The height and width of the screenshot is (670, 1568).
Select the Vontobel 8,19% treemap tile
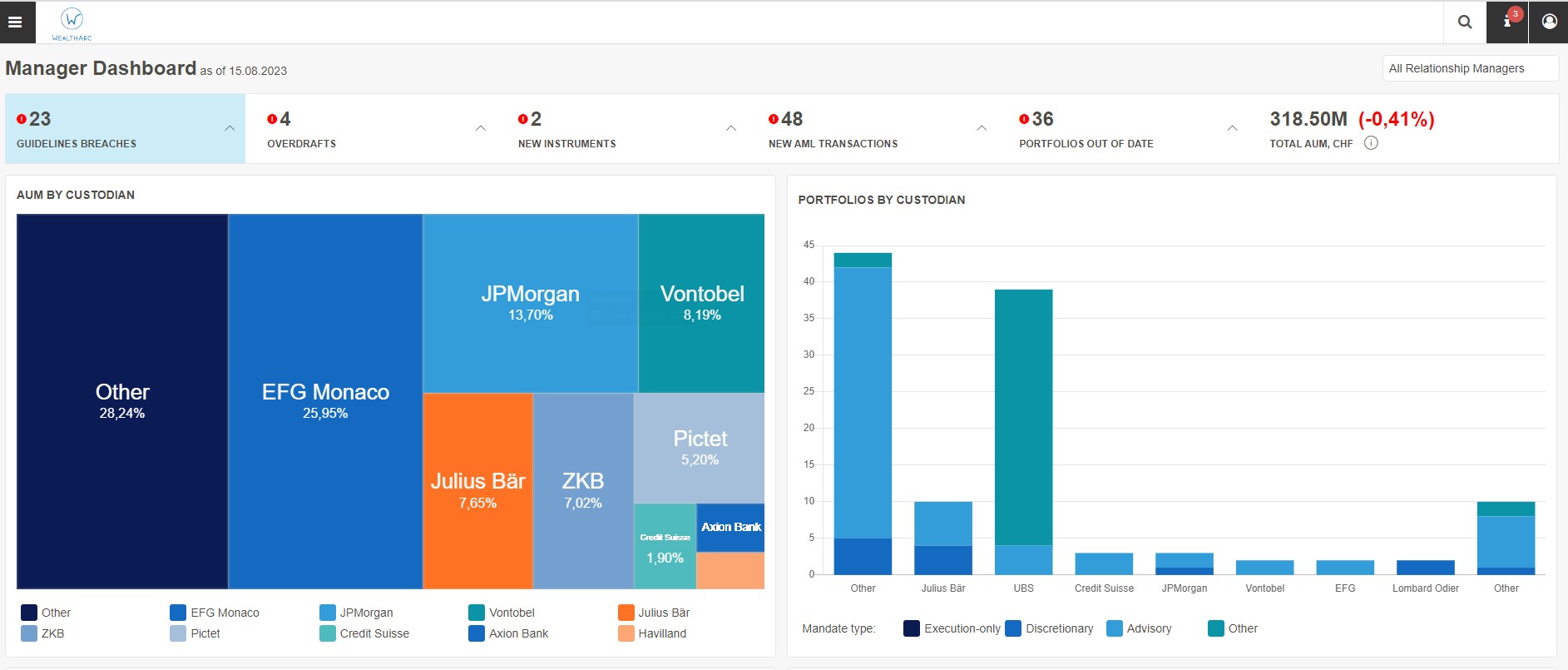[x=702, y=303]
